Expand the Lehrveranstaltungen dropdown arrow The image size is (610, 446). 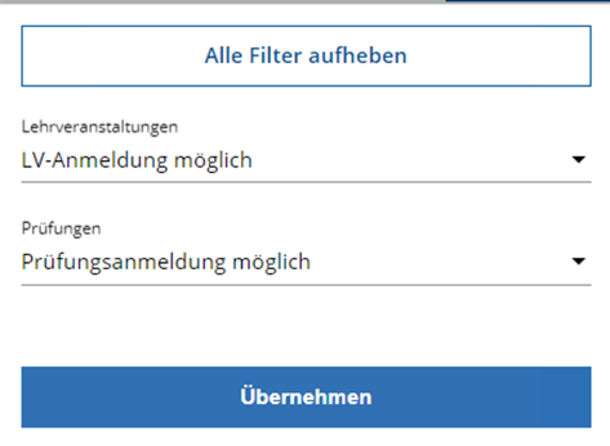tap(578, 159)
